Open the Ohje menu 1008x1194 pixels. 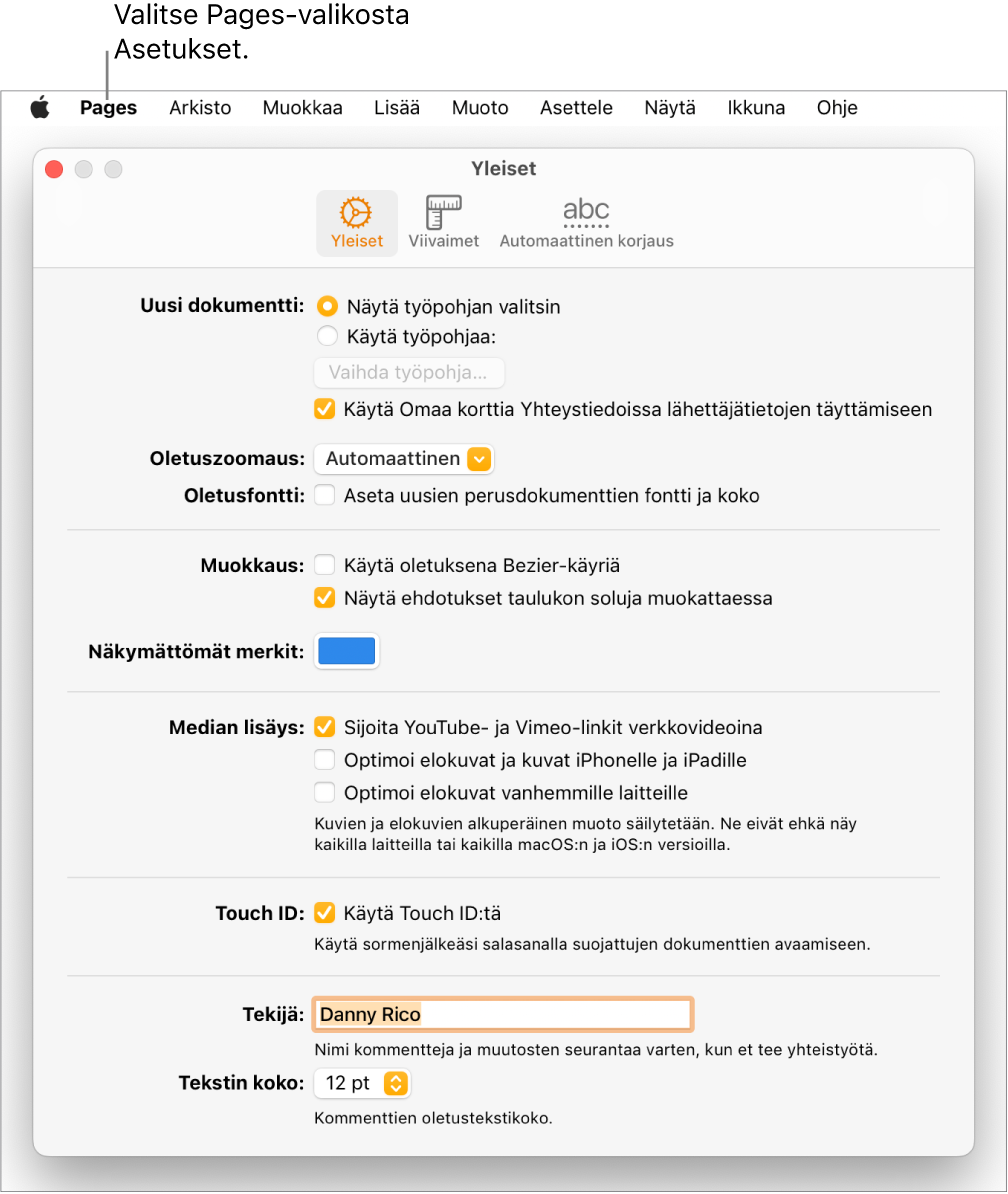point(837,107)
